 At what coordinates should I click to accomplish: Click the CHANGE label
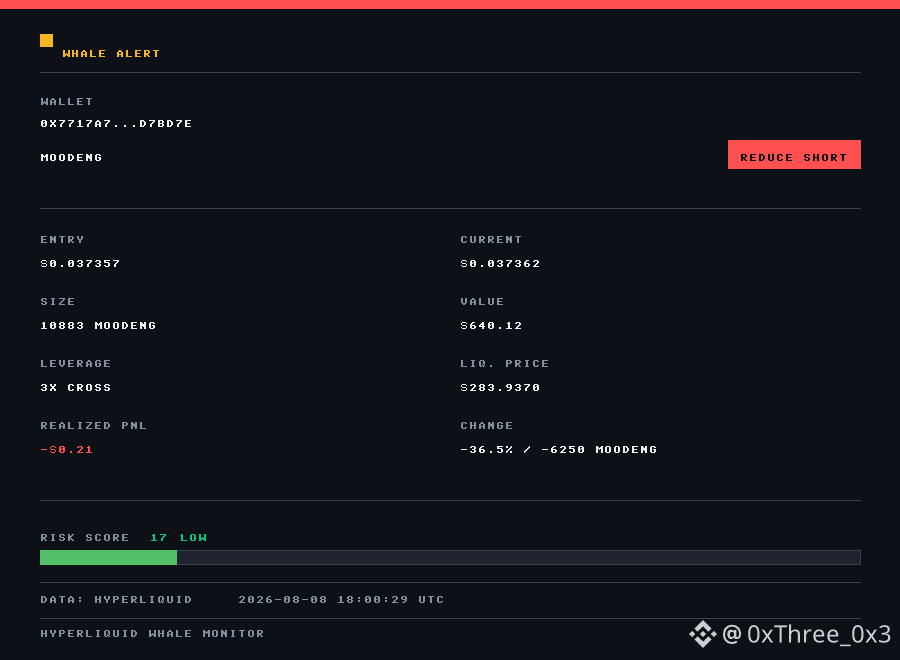pos(487,425)
